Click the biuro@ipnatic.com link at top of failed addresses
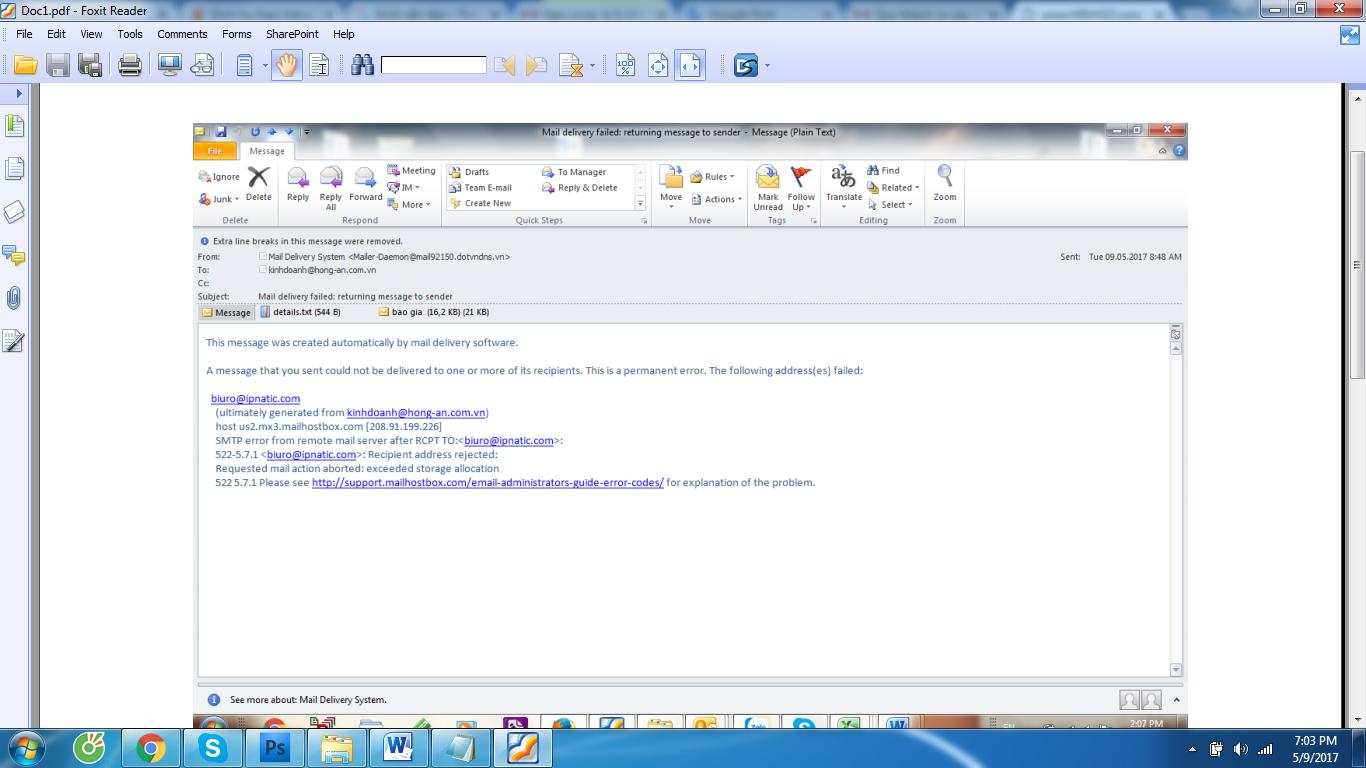 click(x=255, y=398)
